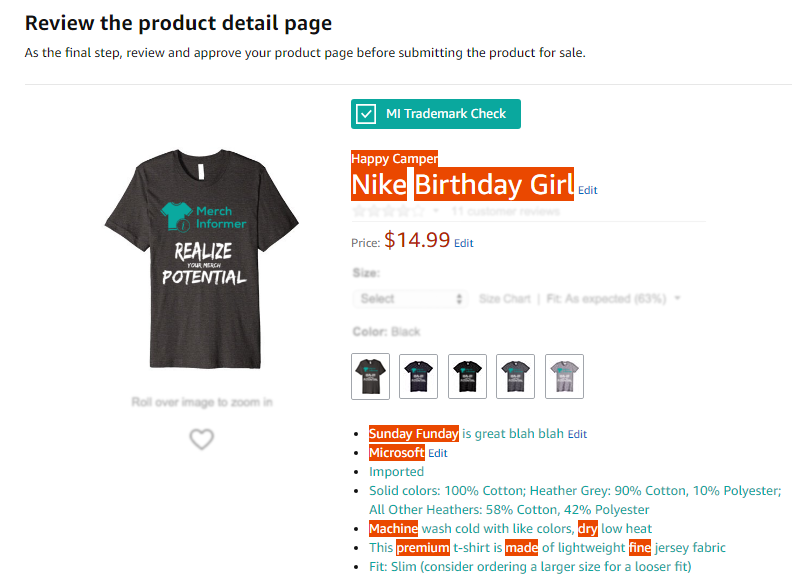Open the Size Select dropdown
The height and width of the screenshot is (583, 792).
coord(410,299)
